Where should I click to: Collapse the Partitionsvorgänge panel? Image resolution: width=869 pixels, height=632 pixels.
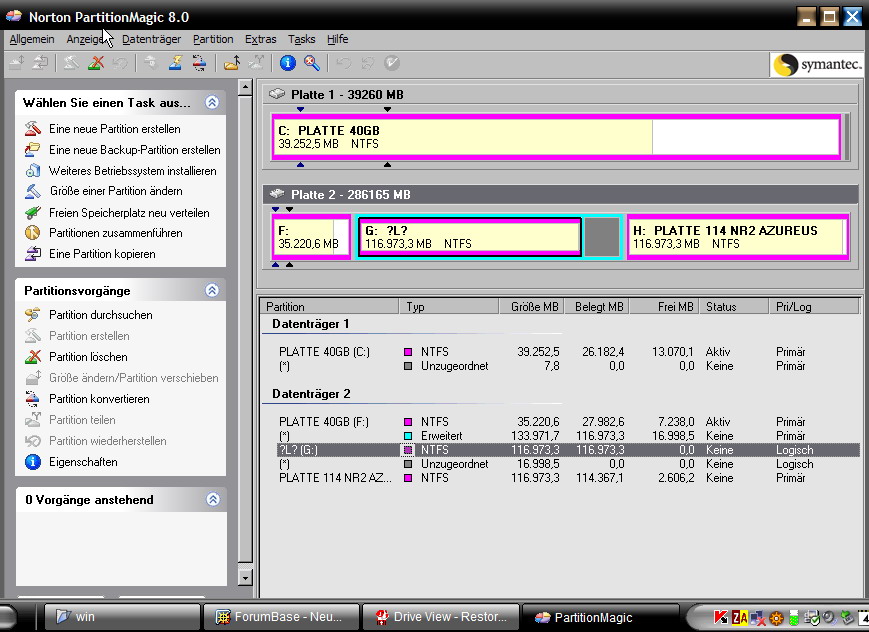(x=212, y=290)
